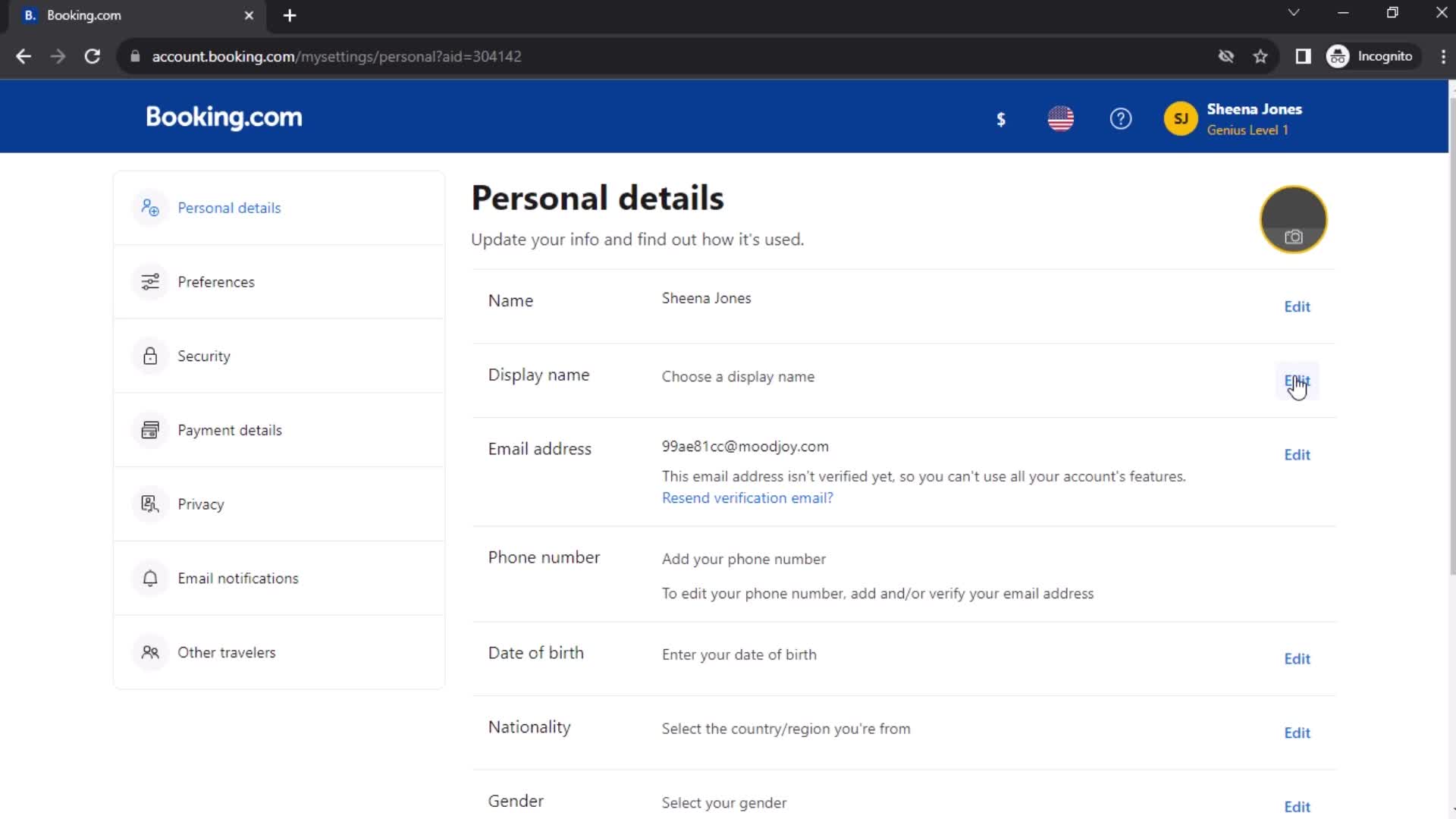Click the Sheena Jones account name
The height and width of the screenshot is (819, 1456).
(1254, 109)
